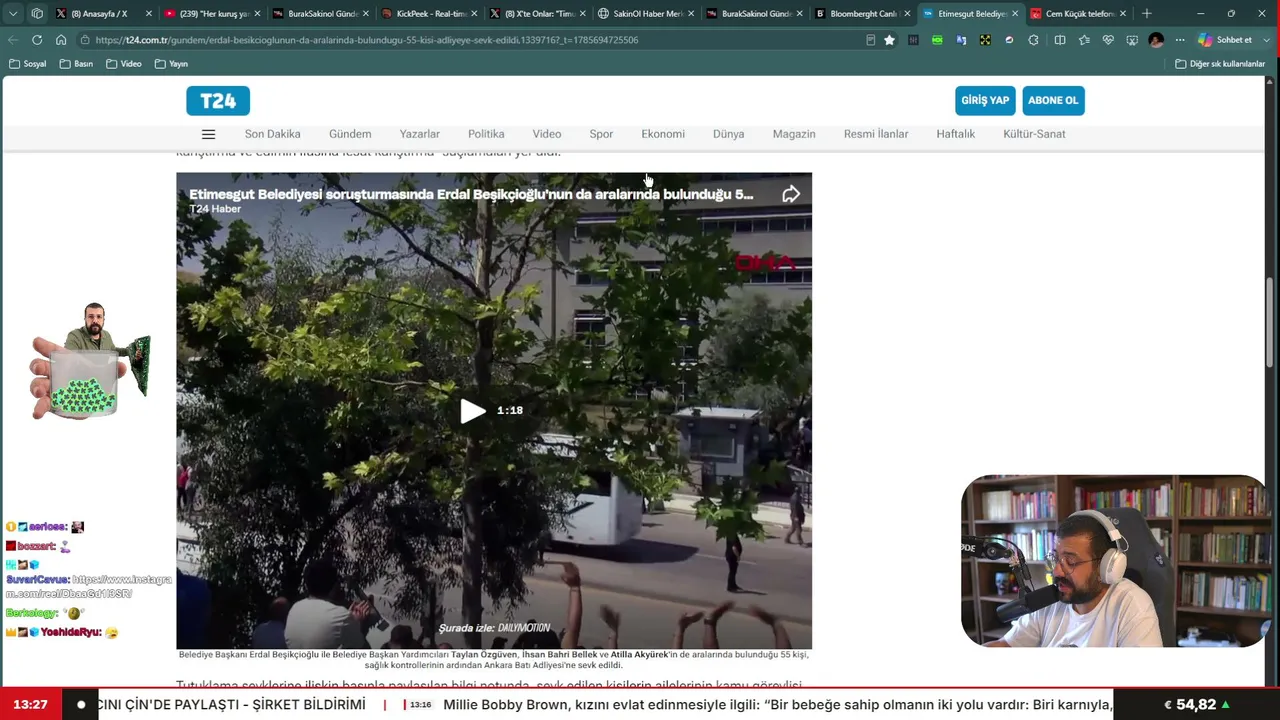The image size is (1280, 720).
Task: Play the Etimesgut Belediyesi video
Action: (473, 411)
